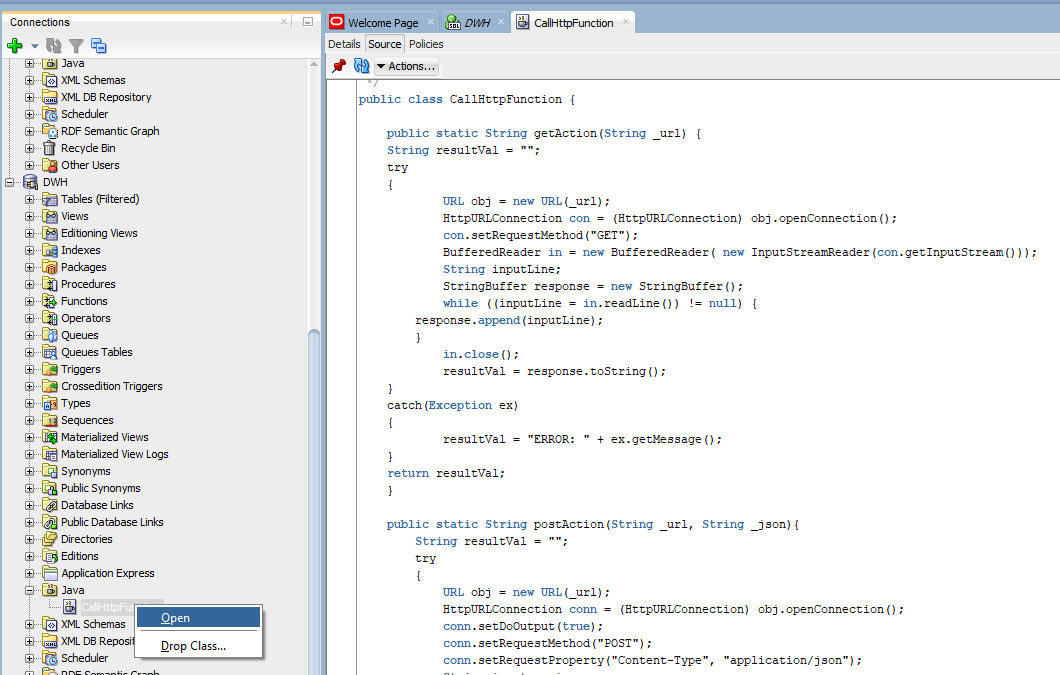Switch to the Welcome Page tab
1060x675 pixels.
383,22
